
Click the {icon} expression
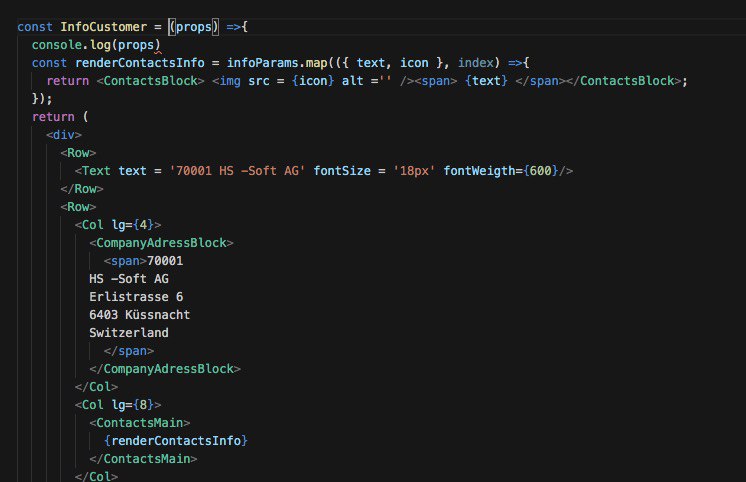click(313, 81)
